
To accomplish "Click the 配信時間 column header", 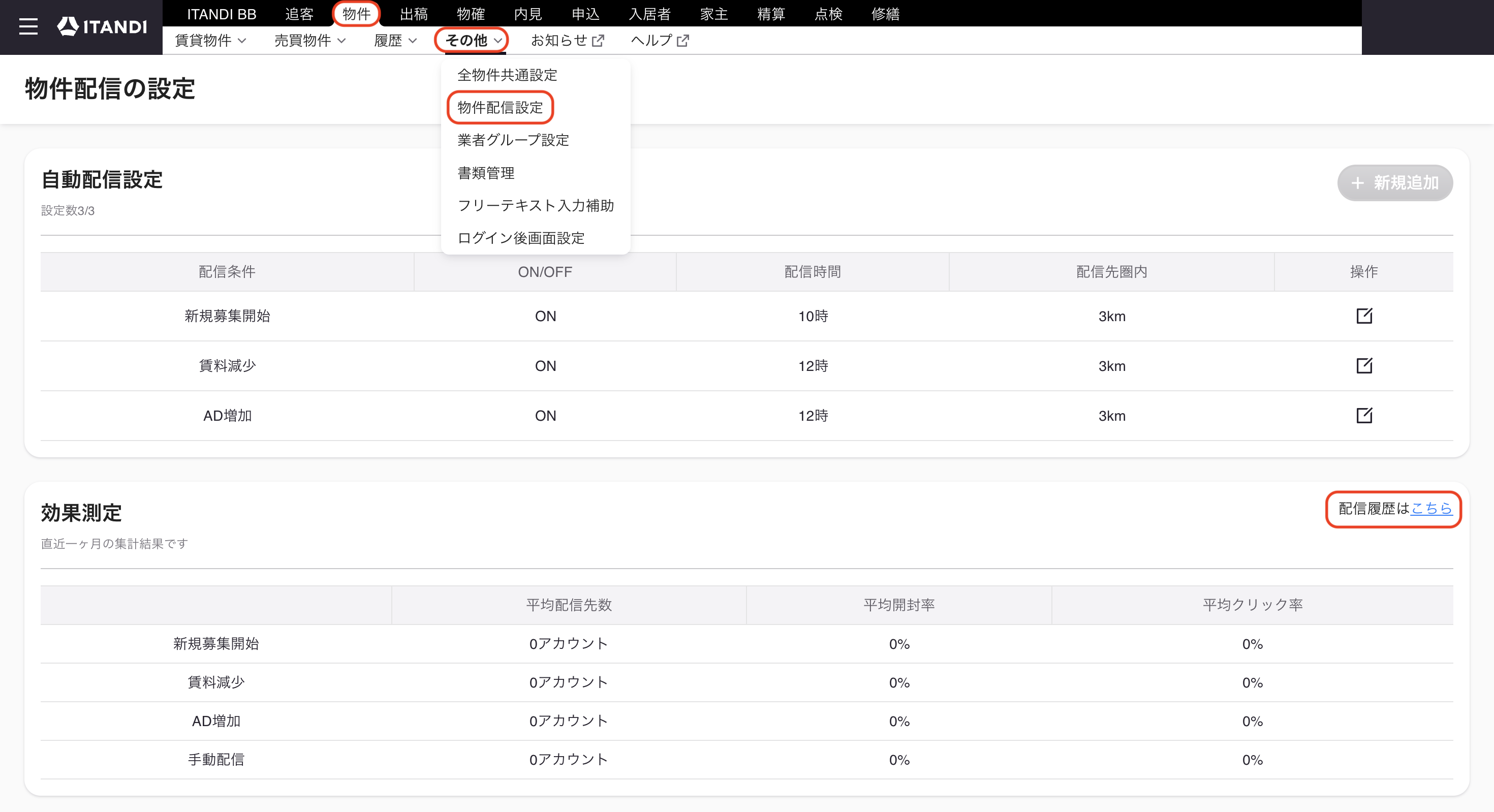I will pos(813,271).
